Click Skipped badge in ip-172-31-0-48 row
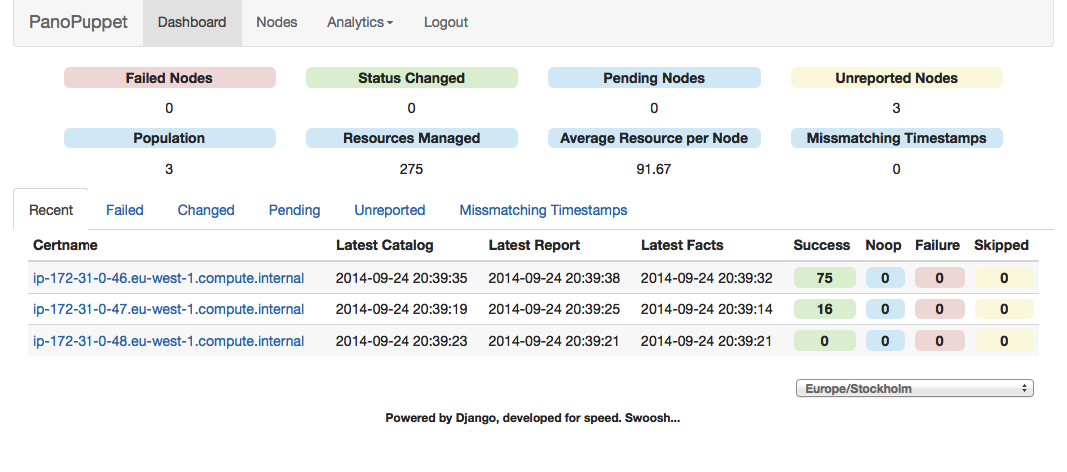 click(1004, 341)
